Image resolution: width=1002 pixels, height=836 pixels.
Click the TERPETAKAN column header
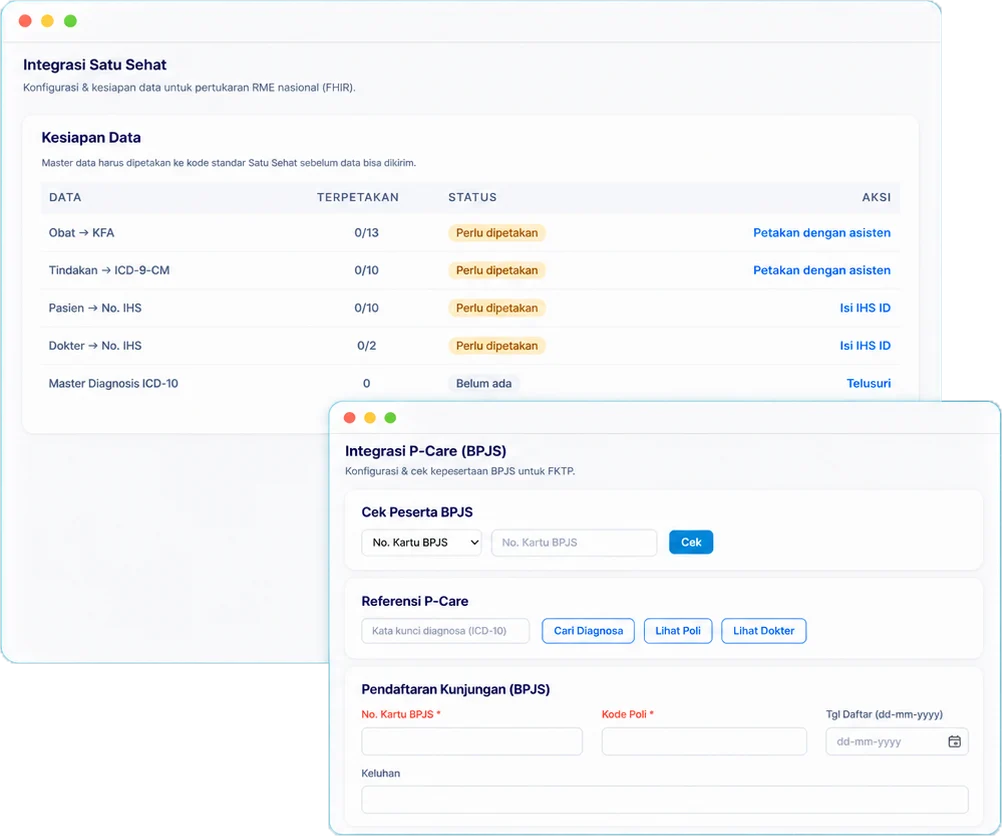(x=358, y=197)
